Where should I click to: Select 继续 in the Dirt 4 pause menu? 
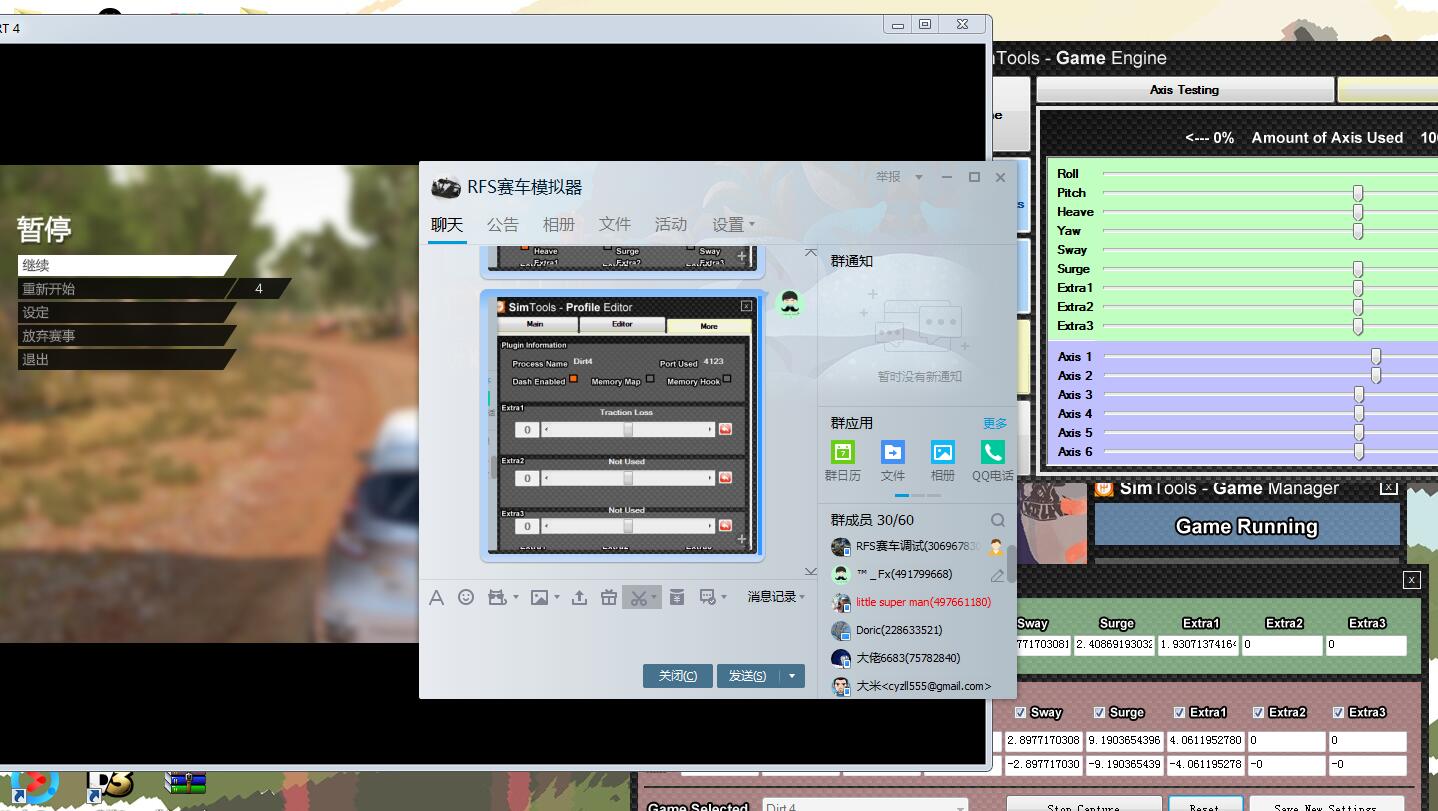127,265
